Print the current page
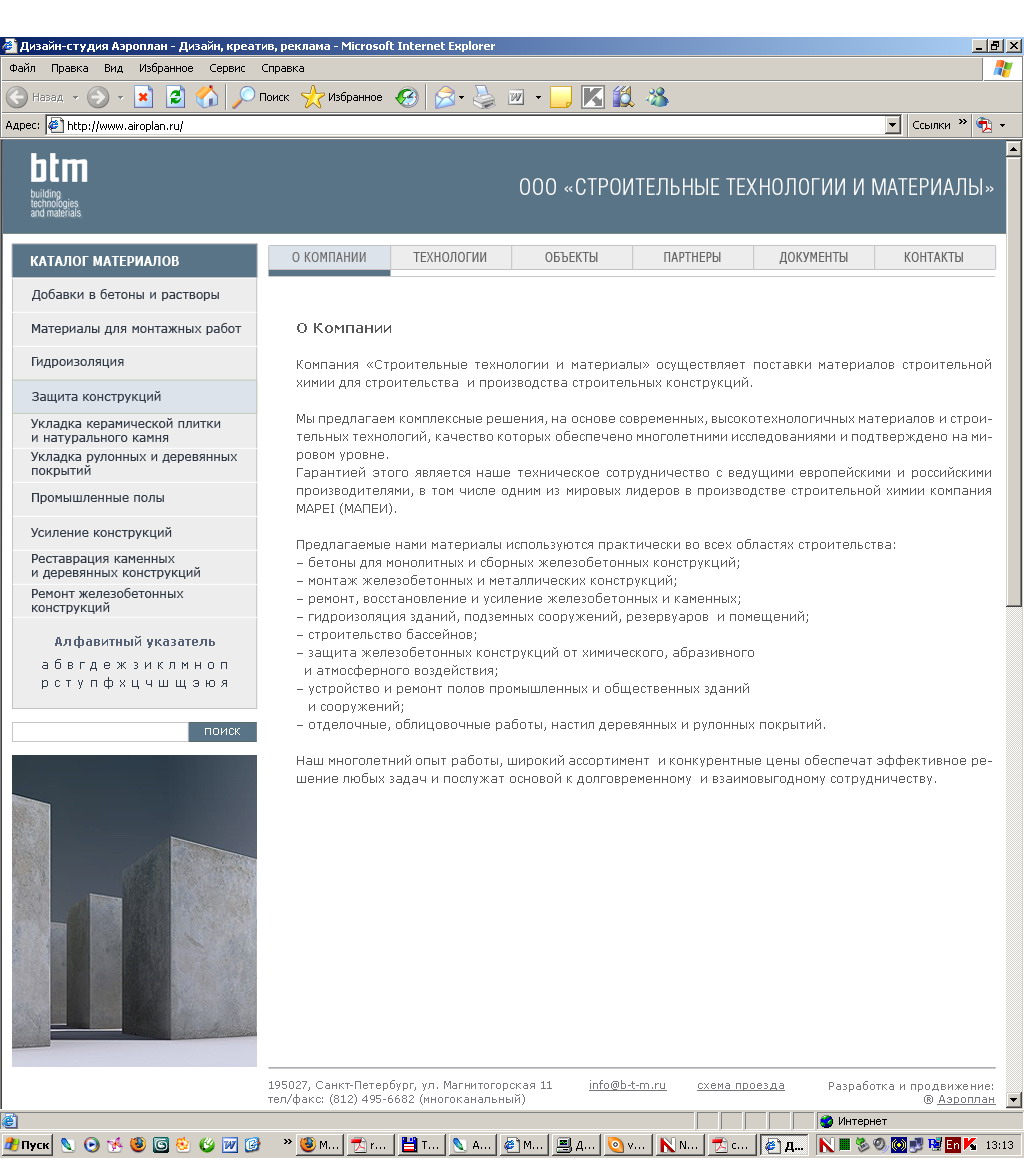Image resolution: width=1024 pixels, height=1158 pixels. point(485,97)
